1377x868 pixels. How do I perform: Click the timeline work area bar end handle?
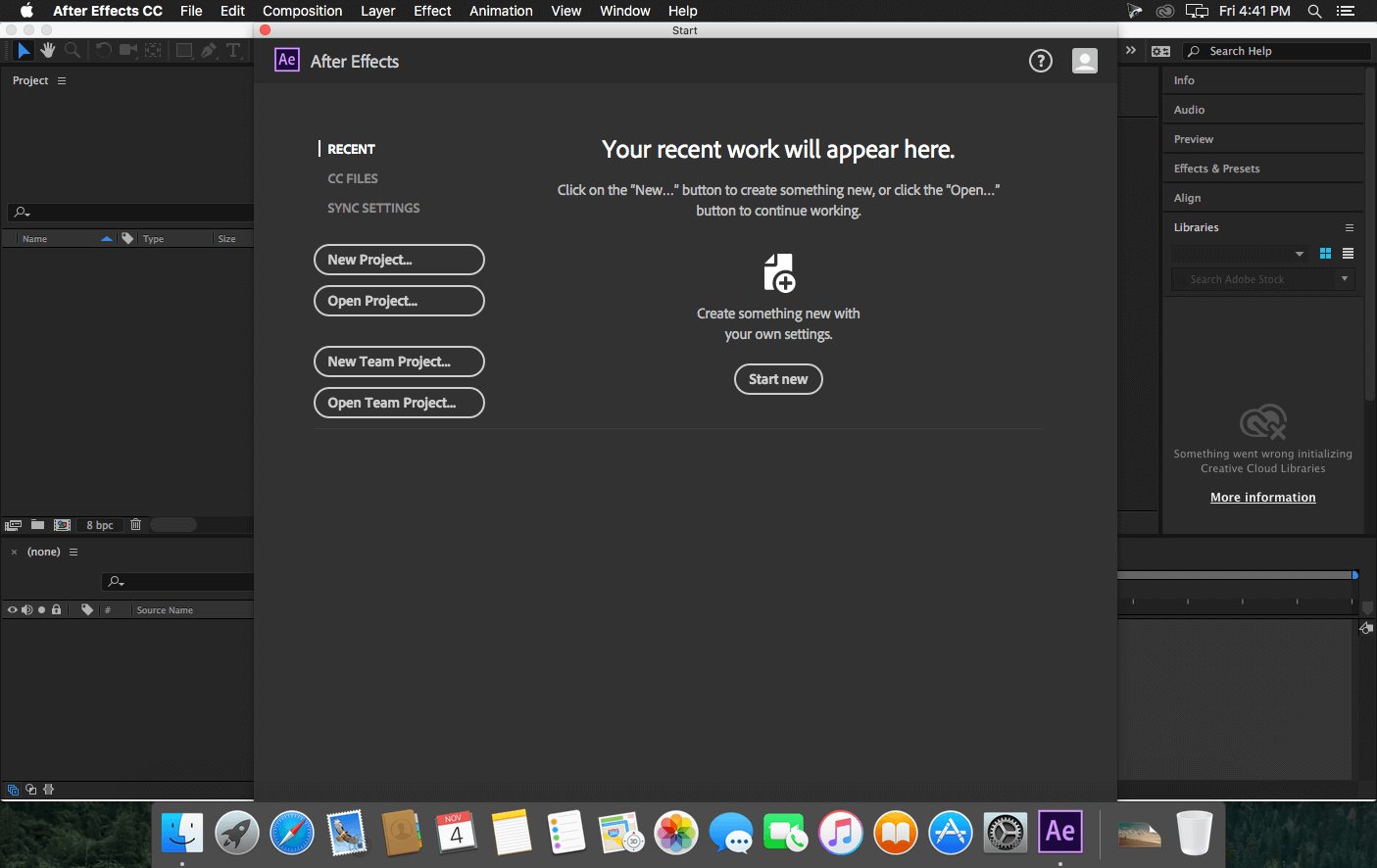[1355, 575]
